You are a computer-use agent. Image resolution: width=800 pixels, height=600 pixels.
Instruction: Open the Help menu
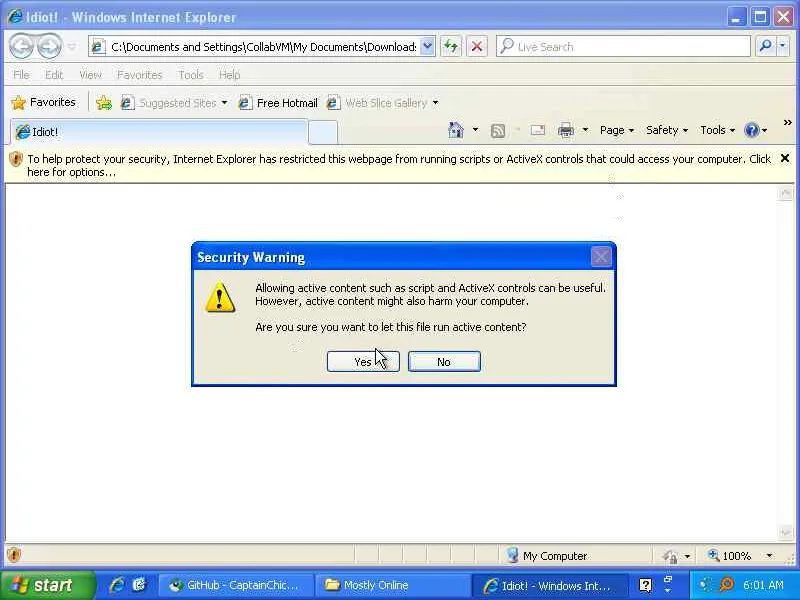tap(230, 75)
